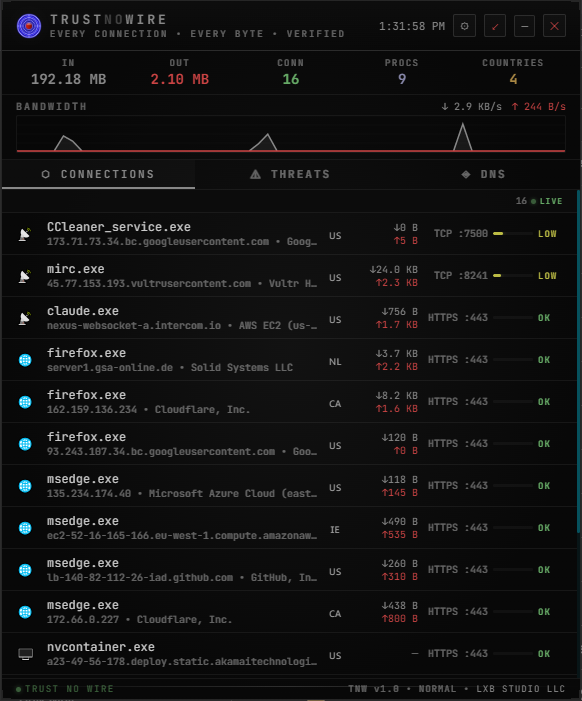Click TRUST NO WIRE footer label

pyautogui.click(x=69, y=689)
